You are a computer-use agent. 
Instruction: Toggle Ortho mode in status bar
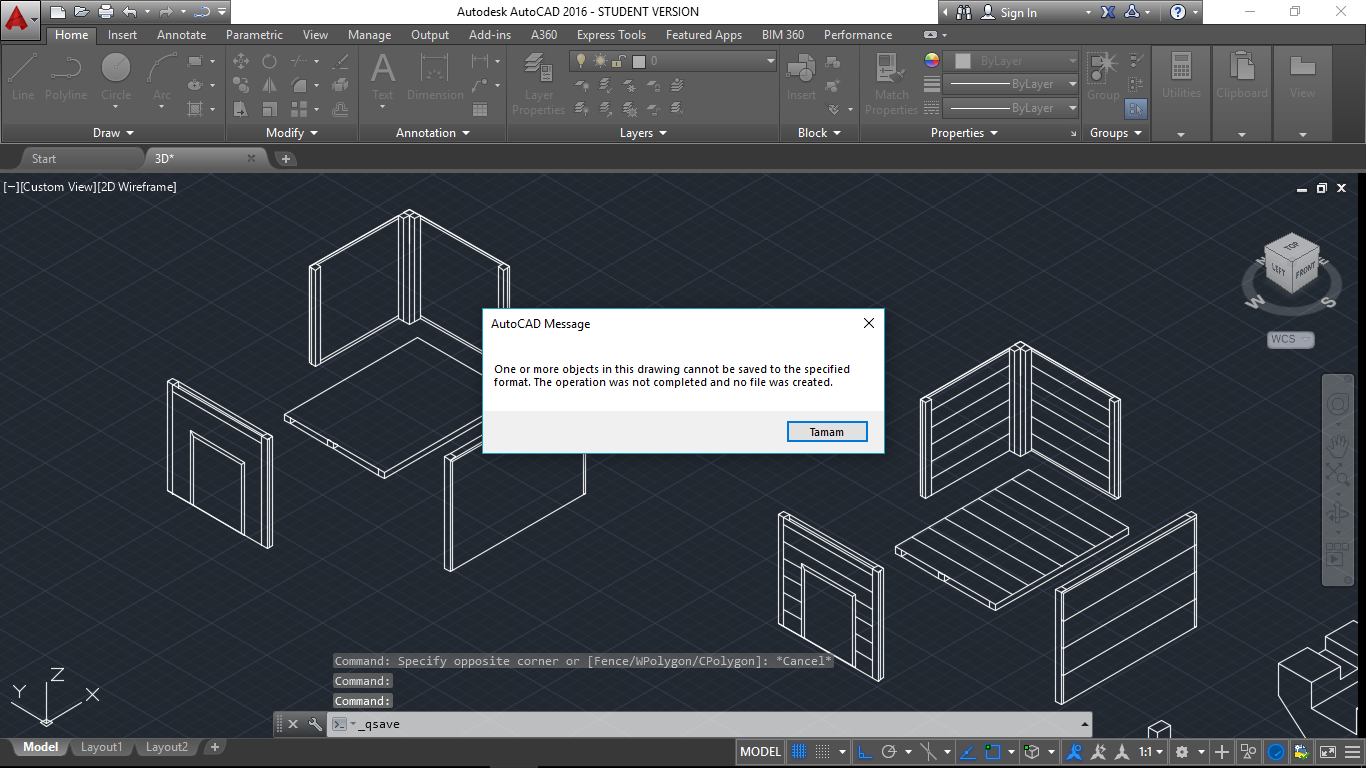[865, 752]
